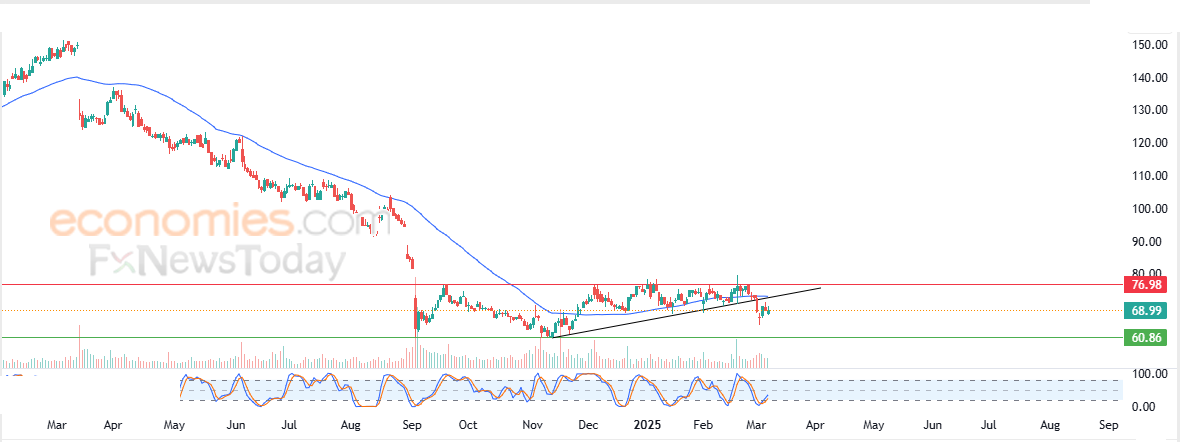This screenshot has width=1184, height=442.
Task: Click the 130.00 price axis label
Action: (x=1150, y=110)
